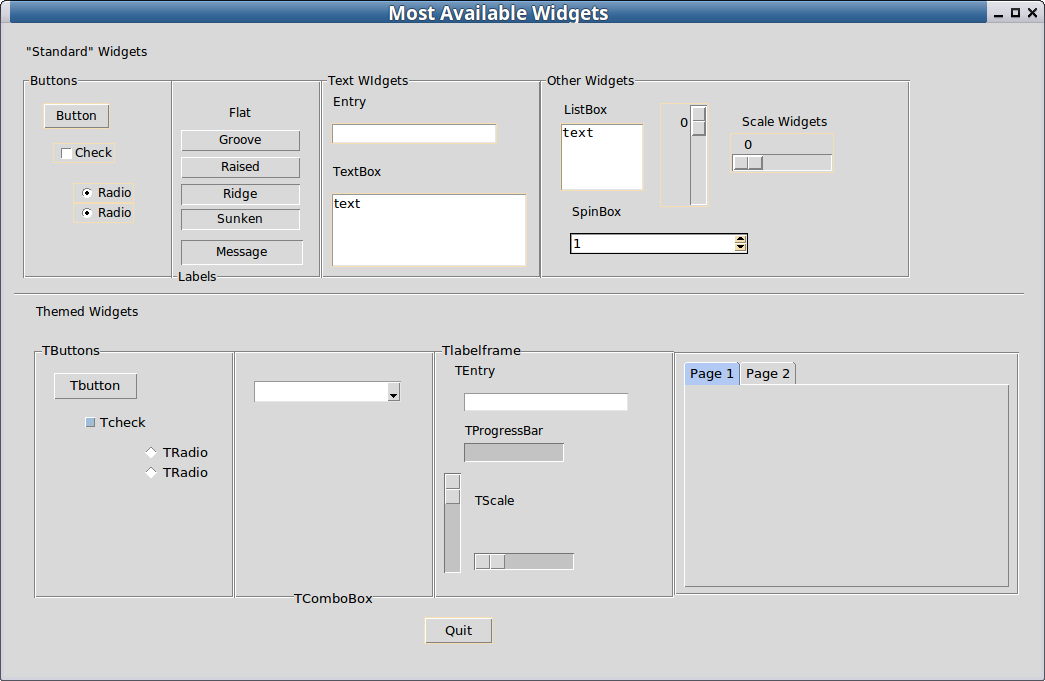This screenshot has width=1045, height=681.
Task: Click the standard Button widget
Action: [x=76, y=116]
